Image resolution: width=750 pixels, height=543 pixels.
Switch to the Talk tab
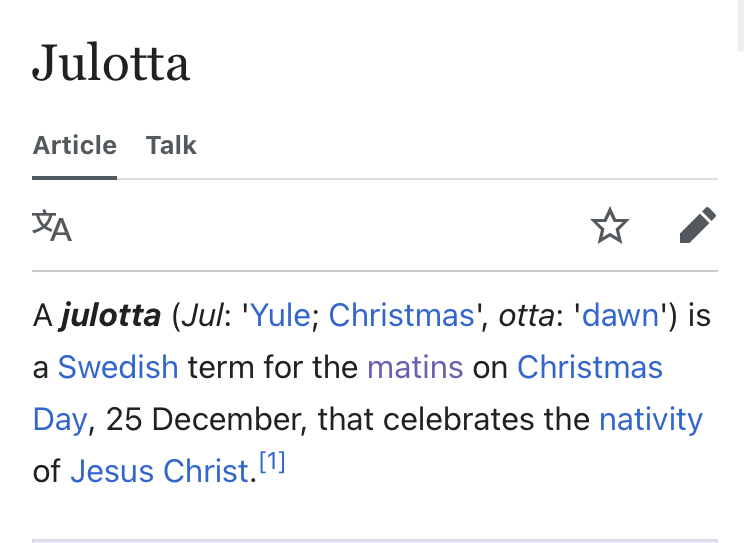(x=171, y=146)
